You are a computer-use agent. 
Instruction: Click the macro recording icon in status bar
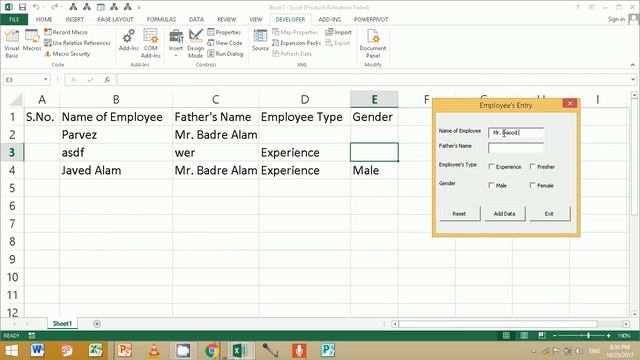pos(31,336)
